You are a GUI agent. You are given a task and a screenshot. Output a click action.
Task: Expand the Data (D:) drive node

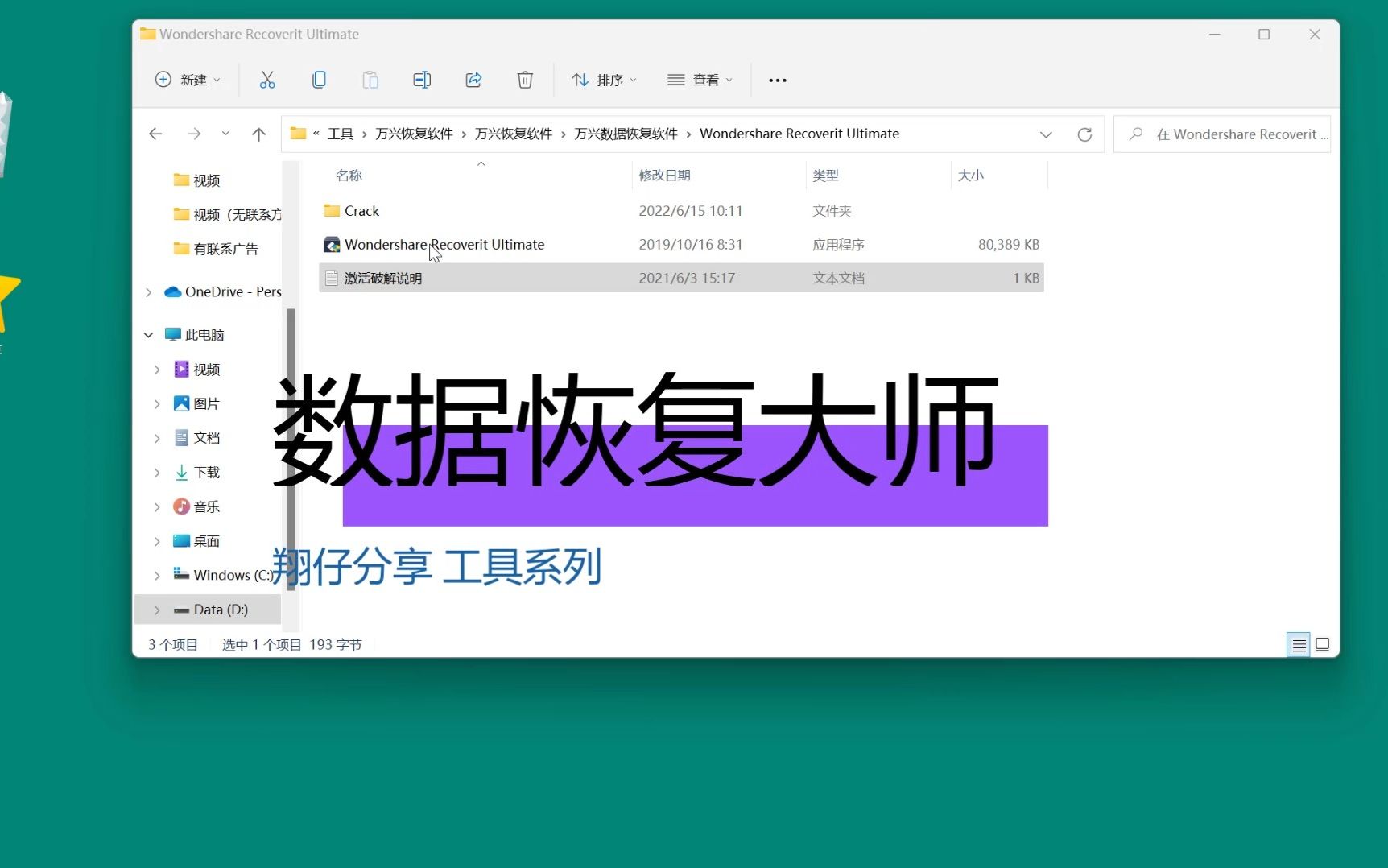(157, 610)
